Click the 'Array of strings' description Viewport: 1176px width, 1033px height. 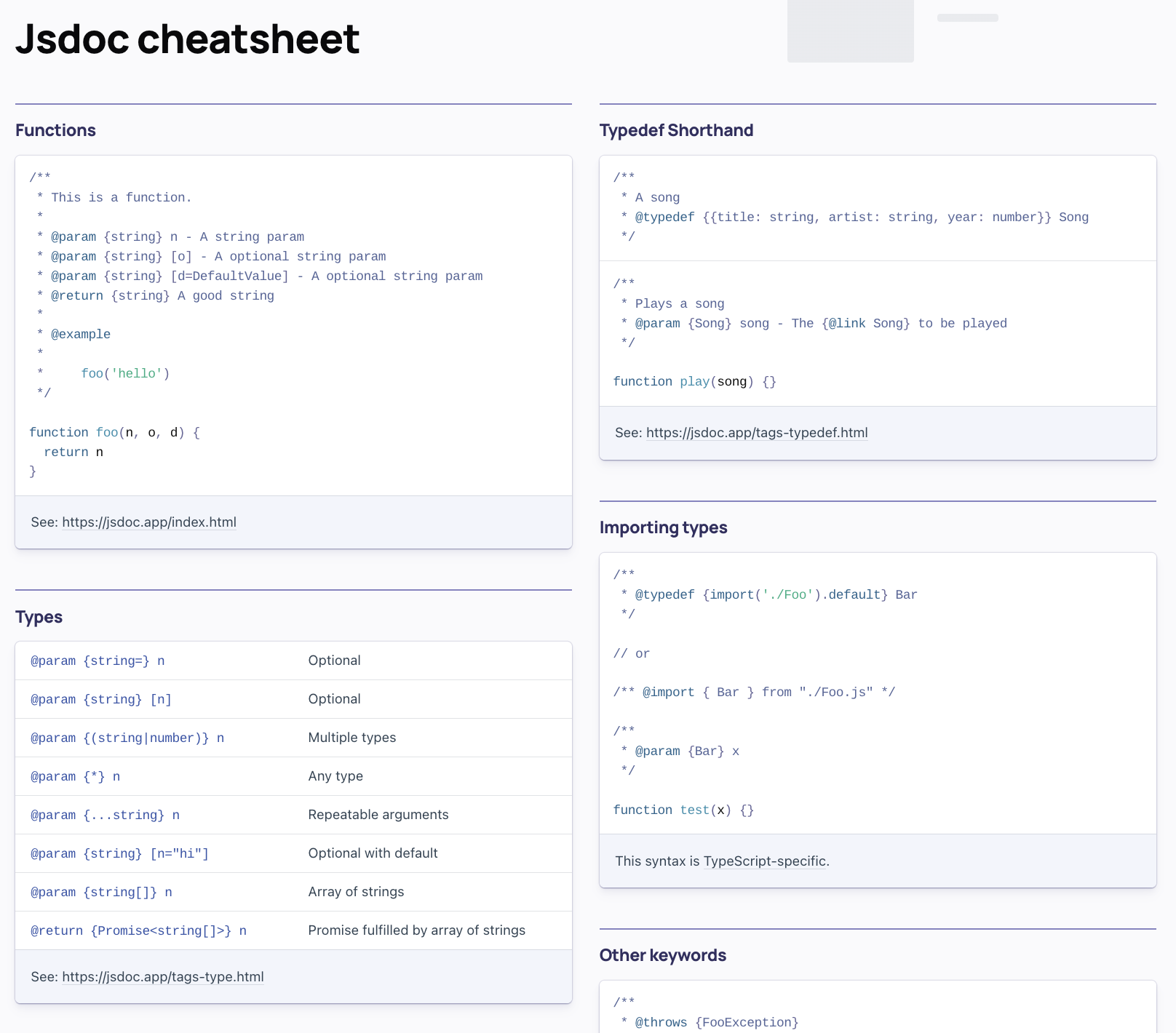click(x=356, y=892)
